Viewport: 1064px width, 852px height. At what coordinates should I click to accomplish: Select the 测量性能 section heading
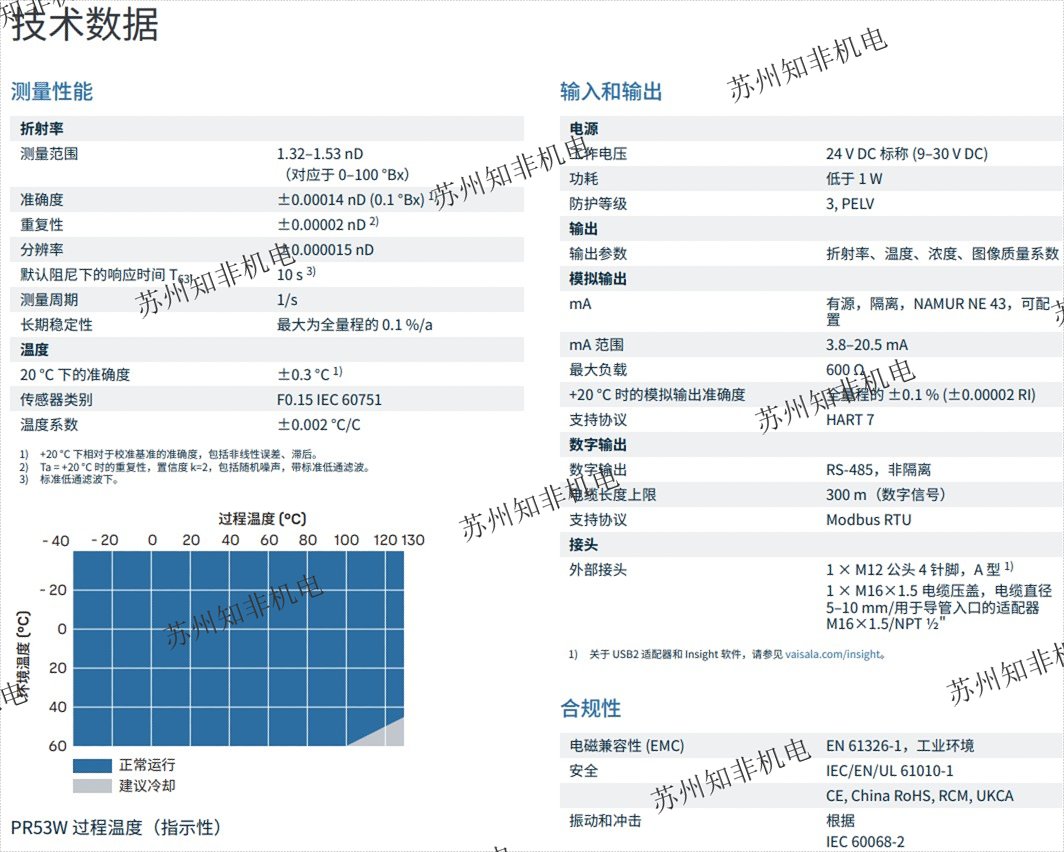coord(52,92)
